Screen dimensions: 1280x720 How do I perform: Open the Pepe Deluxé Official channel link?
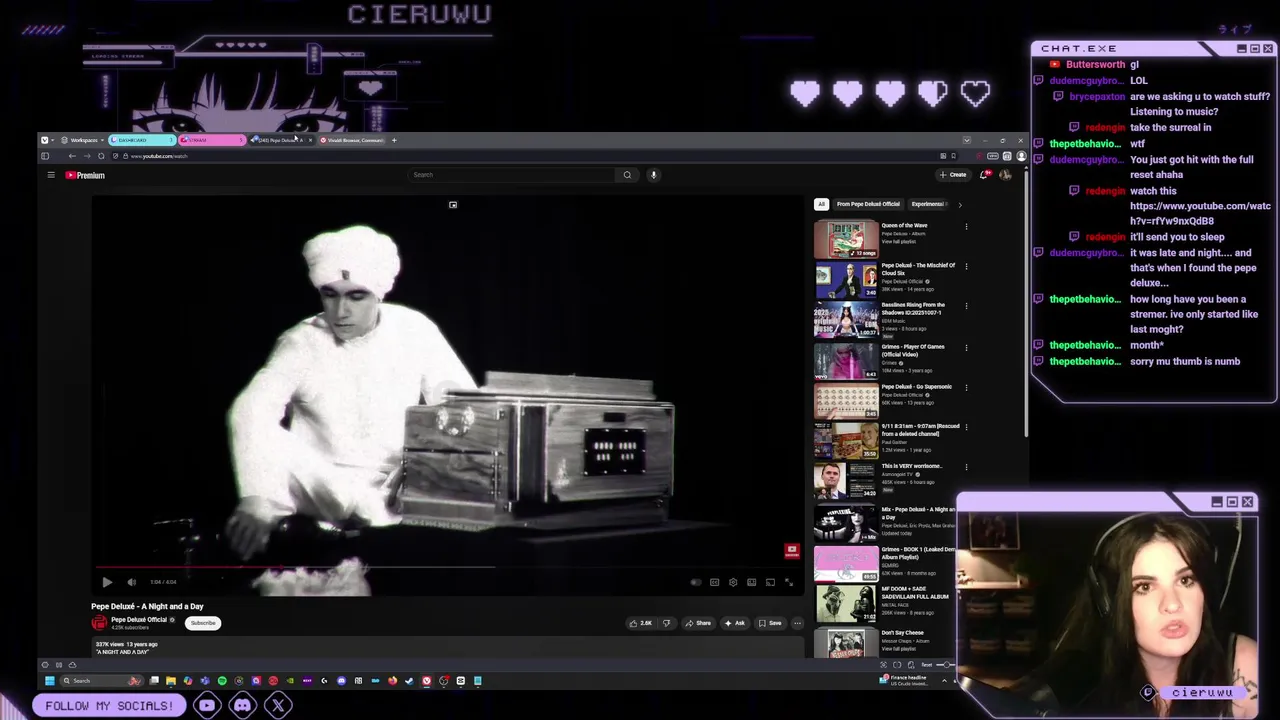tap(139, 620)
